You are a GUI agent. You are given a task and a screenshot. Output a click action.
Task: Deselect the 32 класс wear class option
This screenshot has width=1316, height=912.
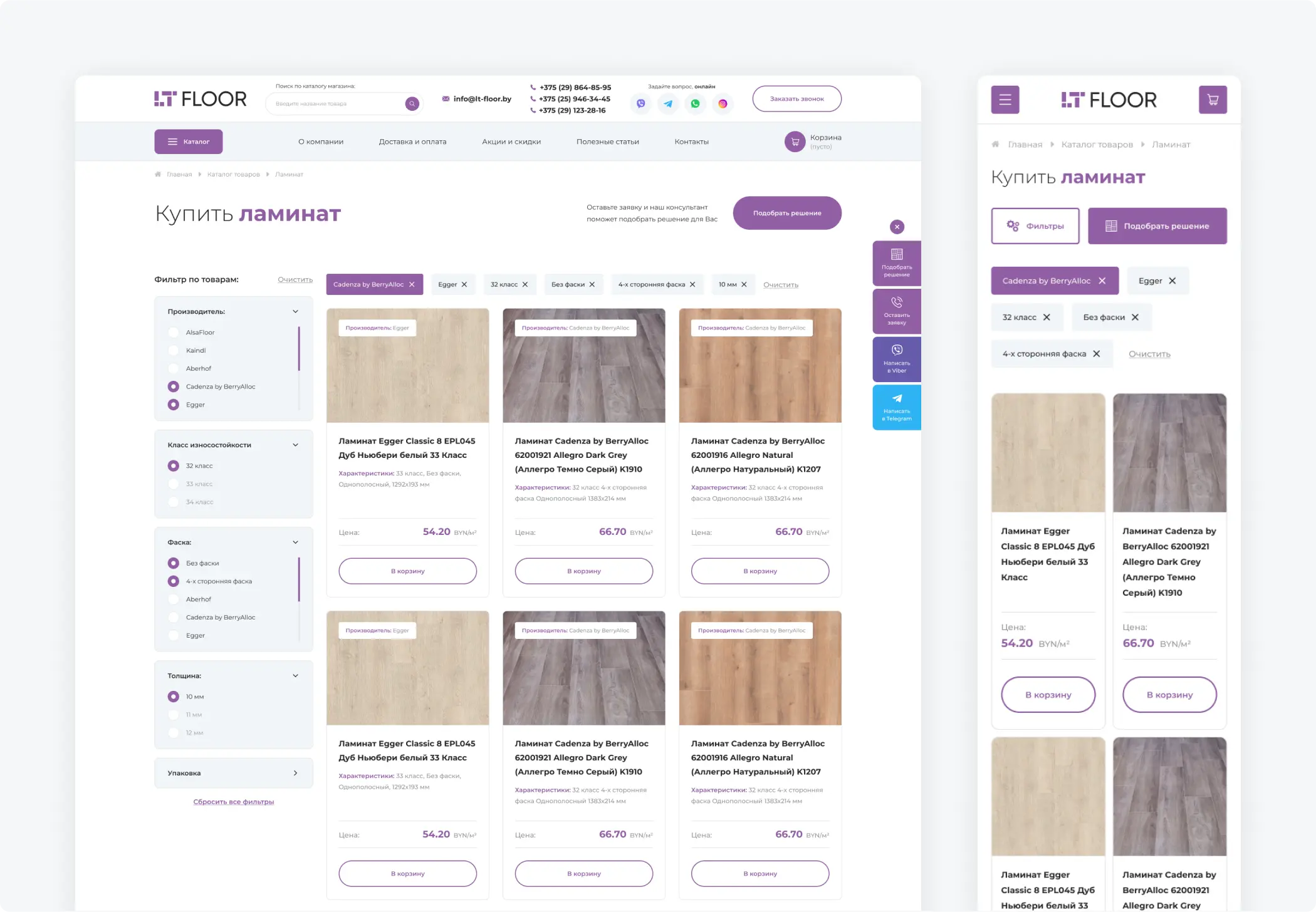[174, 466]
